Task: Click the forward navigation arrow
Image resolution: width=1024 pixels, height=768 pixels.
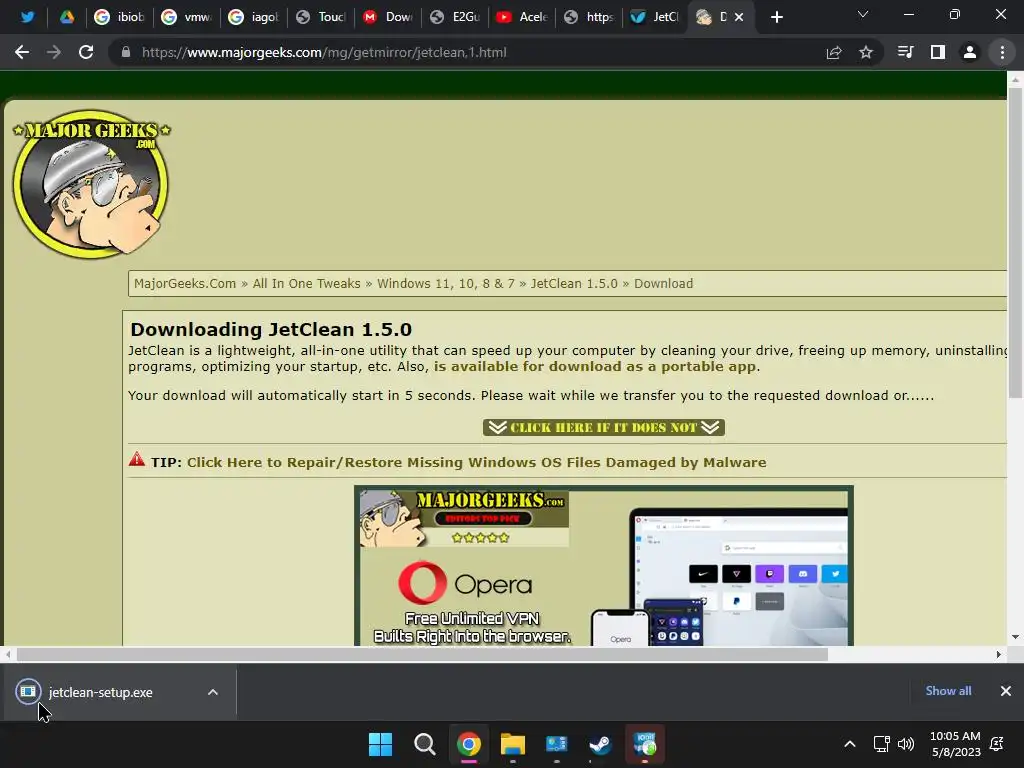Action: 54,52
